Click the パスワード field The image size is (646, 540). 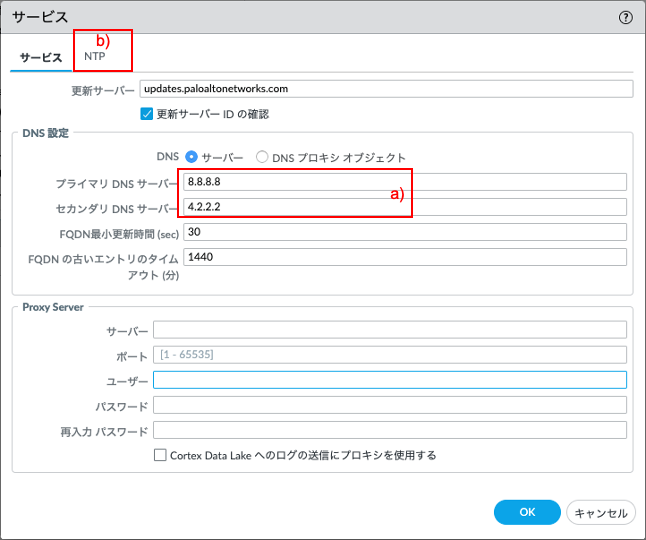point(390,405)
